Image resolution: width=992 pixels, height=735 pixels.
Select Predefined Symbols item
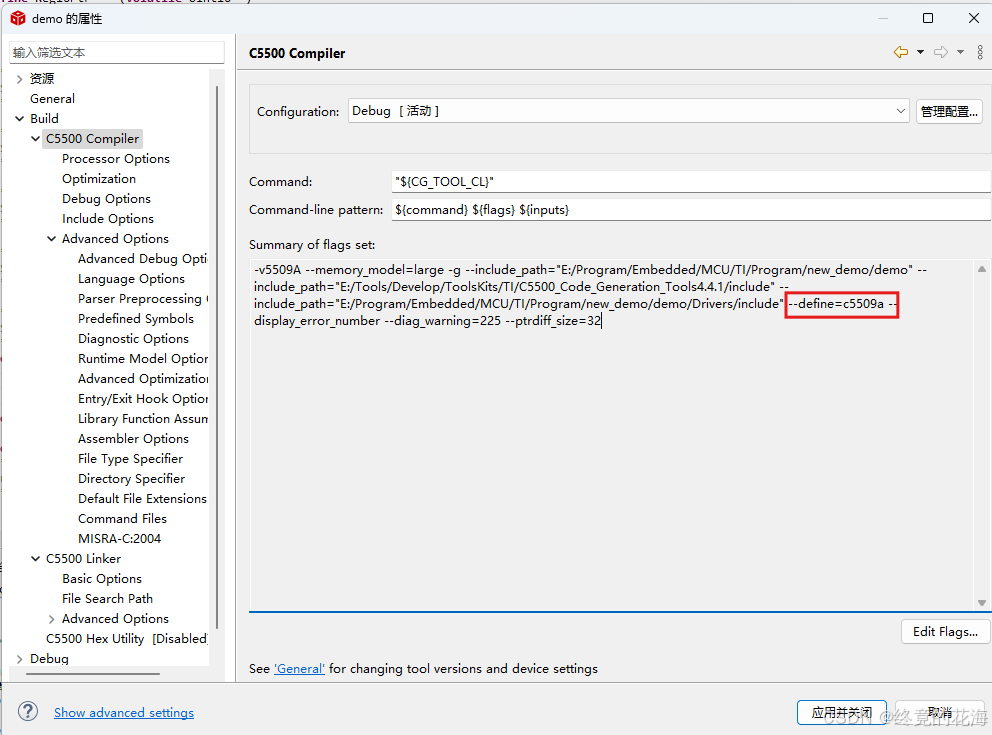point(136,319)
